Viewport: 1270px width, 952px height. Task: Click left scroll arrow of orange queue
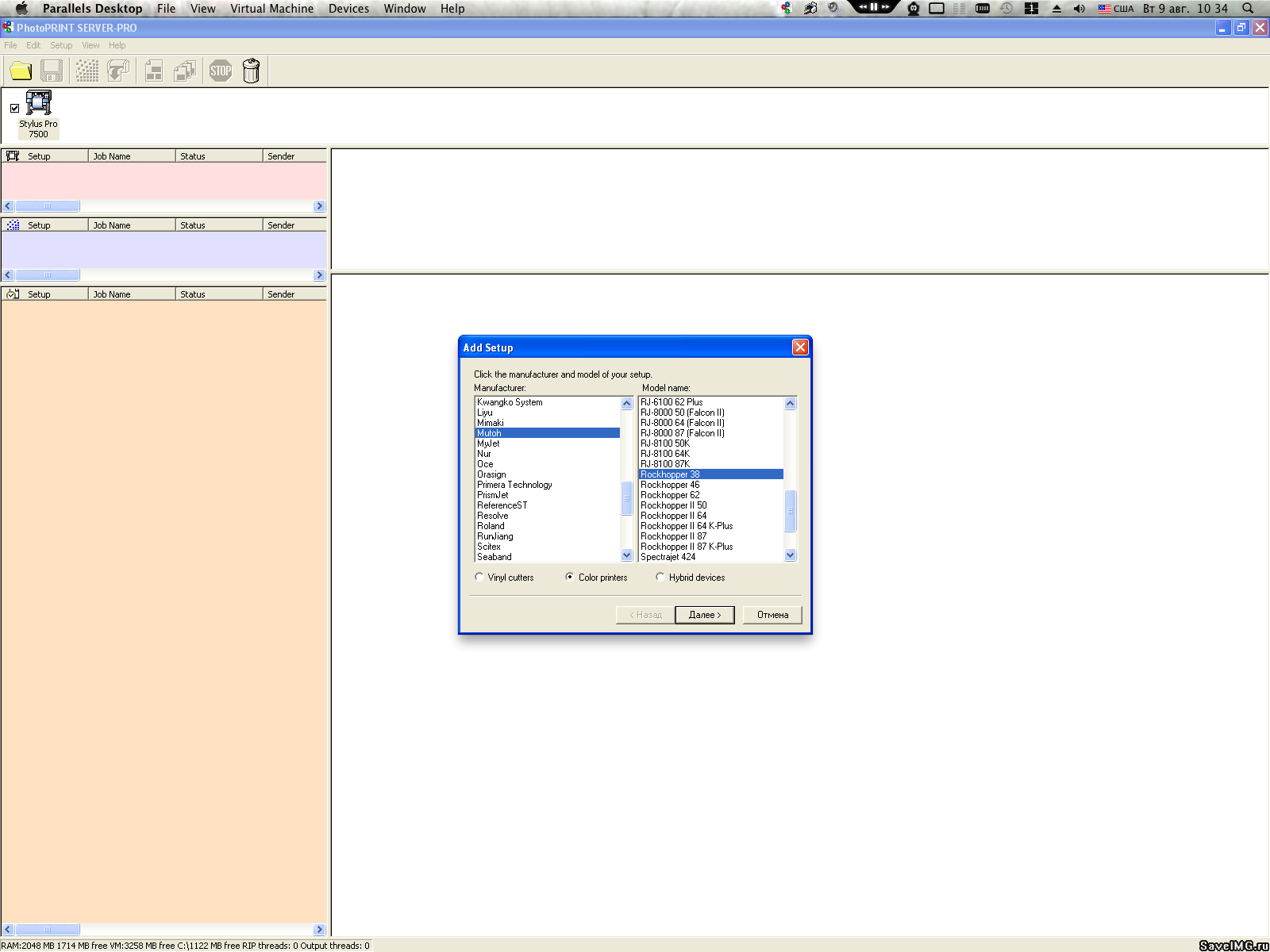tap(8, 929)
